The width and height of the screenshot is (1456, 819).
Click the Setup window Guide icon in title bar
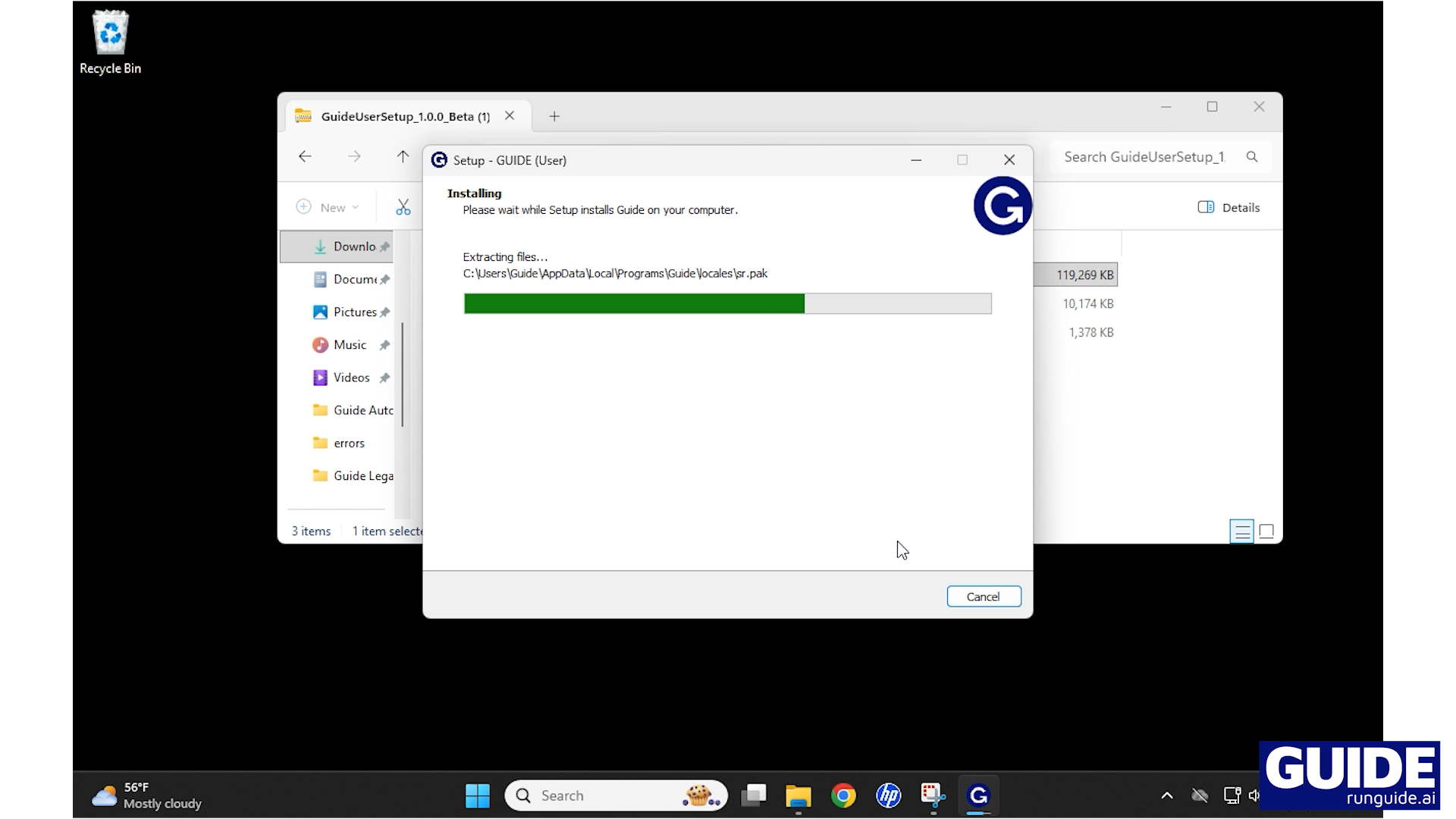(x=439, y=160)
